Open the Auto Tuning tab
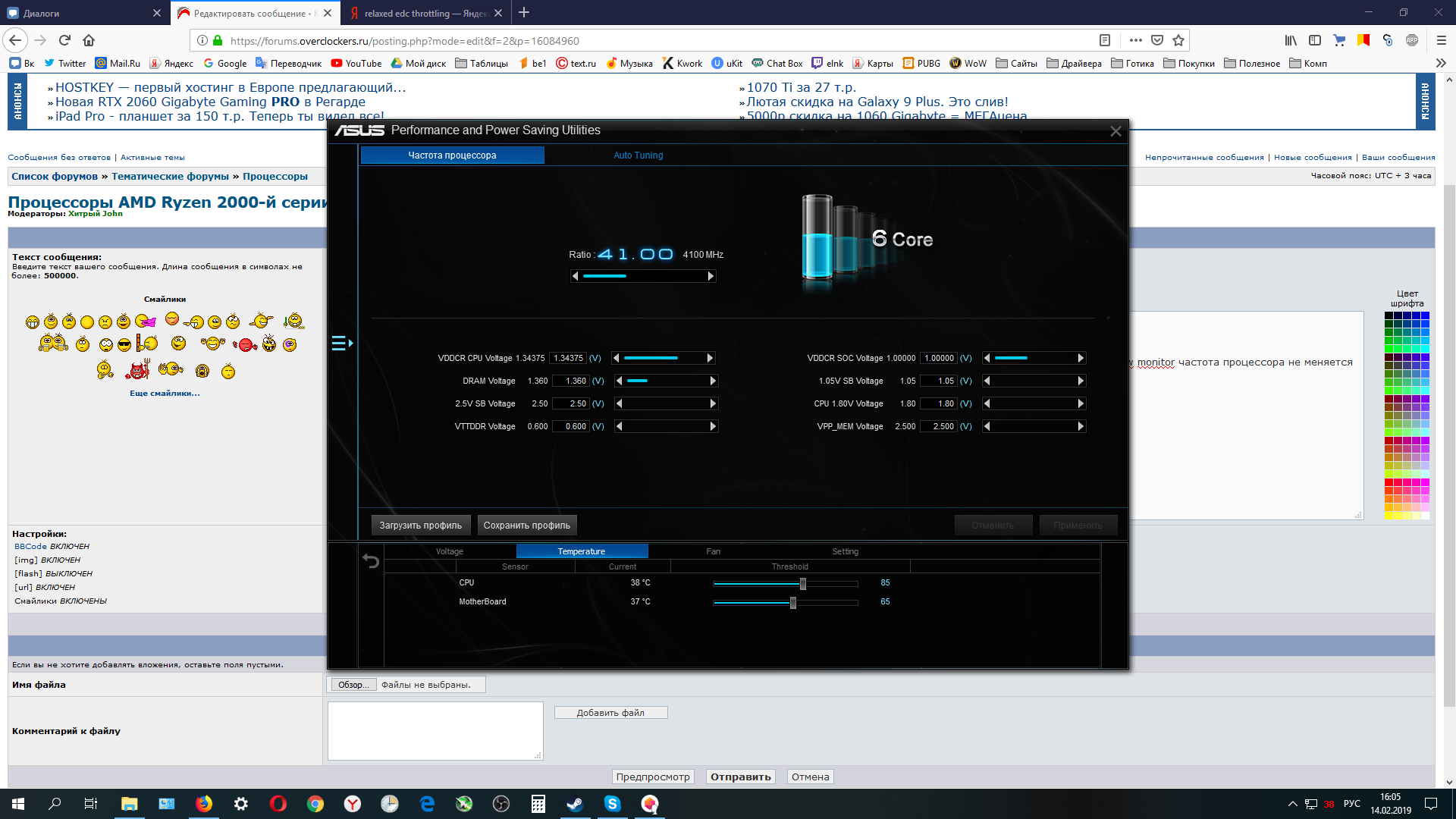This screenshot has width=1456, height=819. coord(638,155)
